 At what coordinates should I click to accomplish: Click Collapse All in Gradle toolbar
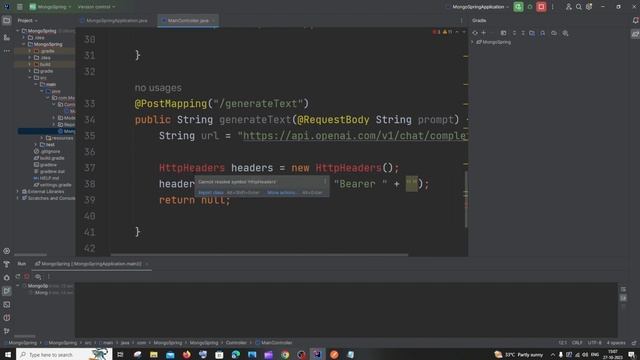(523, 33)
